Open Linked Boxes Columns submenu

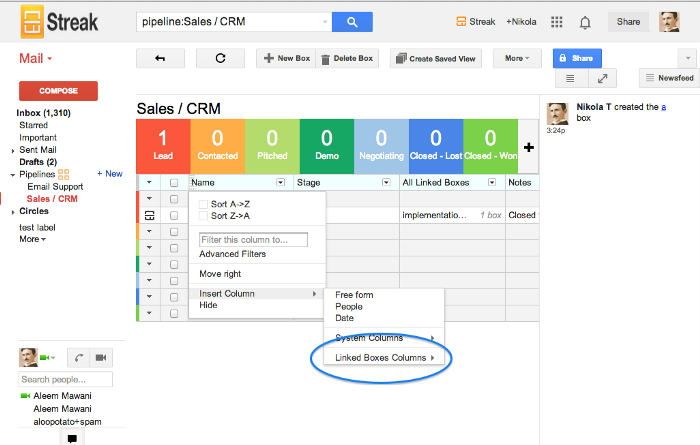pos(384,358)
